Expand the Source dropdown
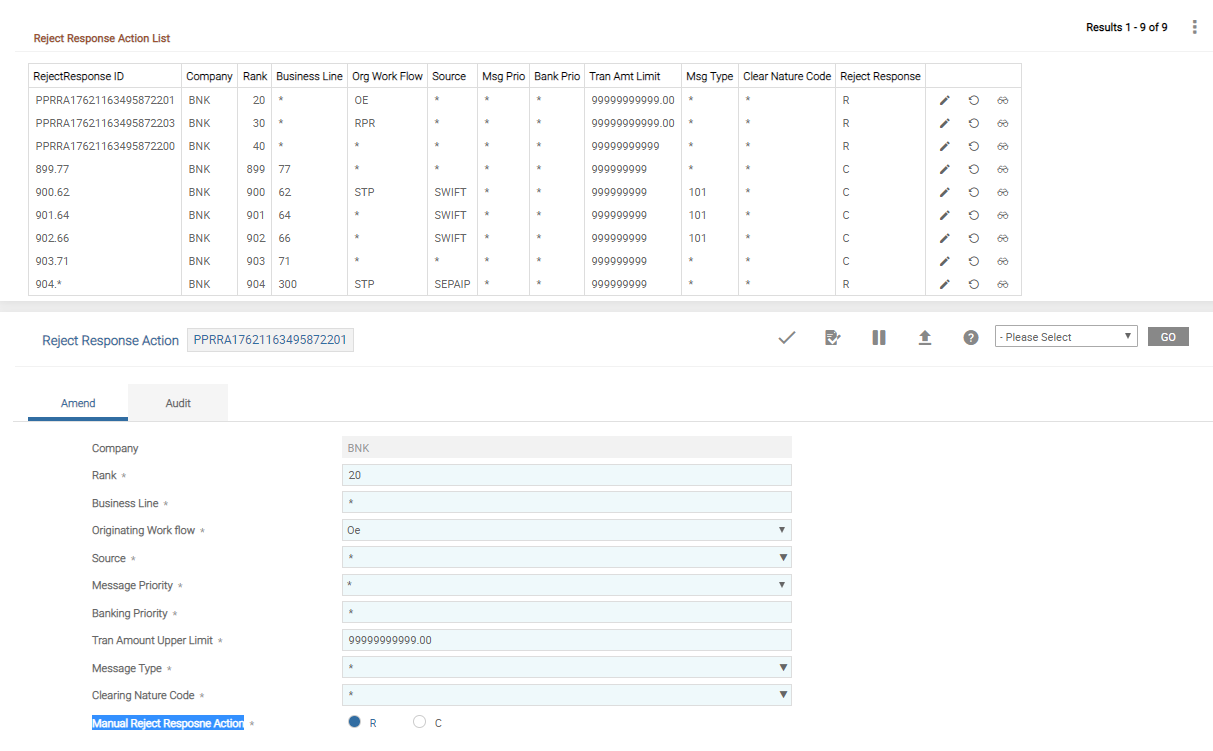The width and height of the screenshot is (1213, 751). point(566,558)
